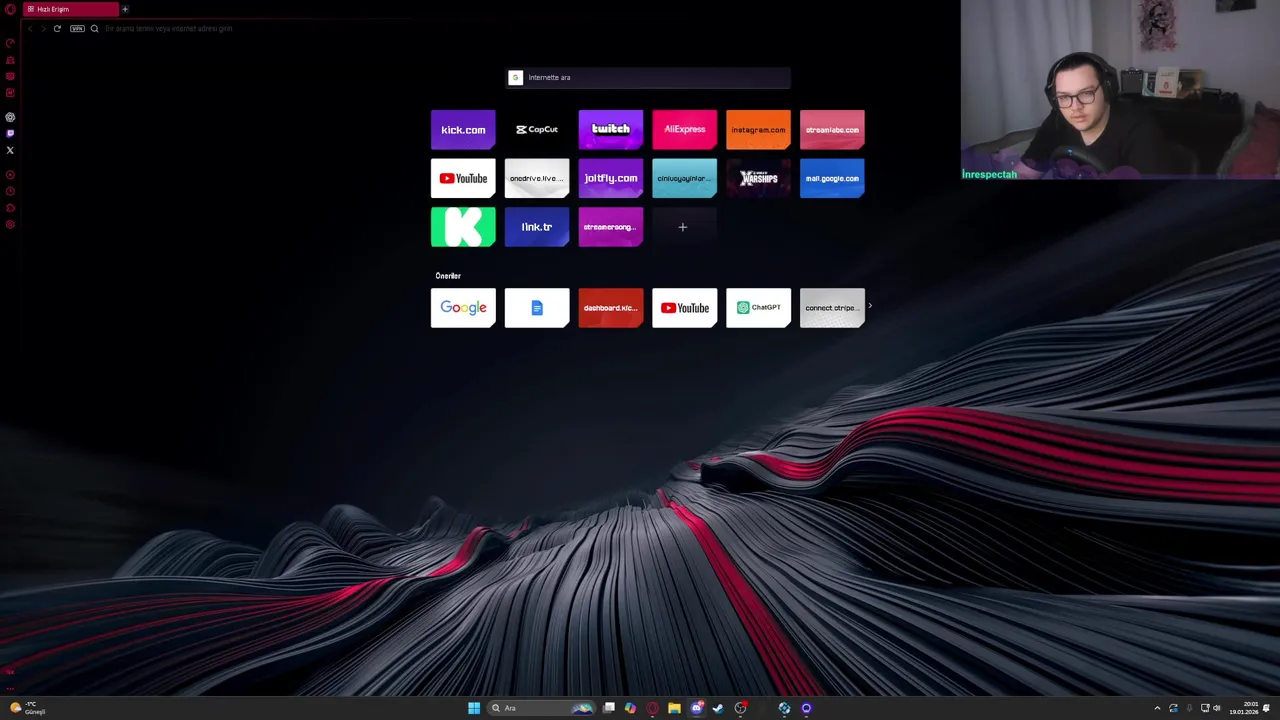This screenshot has height=720, width=1280.
Task: Reload the current page
Action: tap(57, 28)
